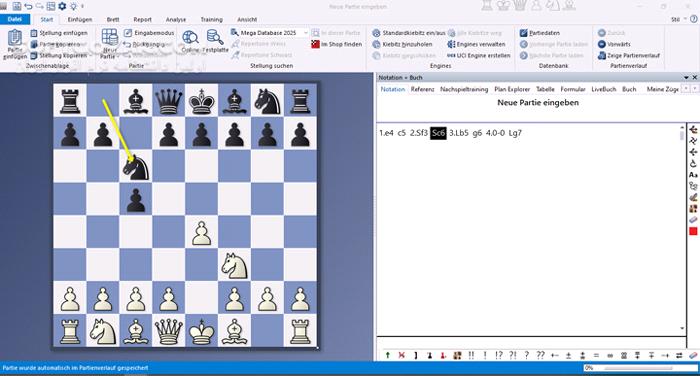Open the Report ribbon tab
The width and height of the screenshot is (700, 376).
[x=142, y=20]
